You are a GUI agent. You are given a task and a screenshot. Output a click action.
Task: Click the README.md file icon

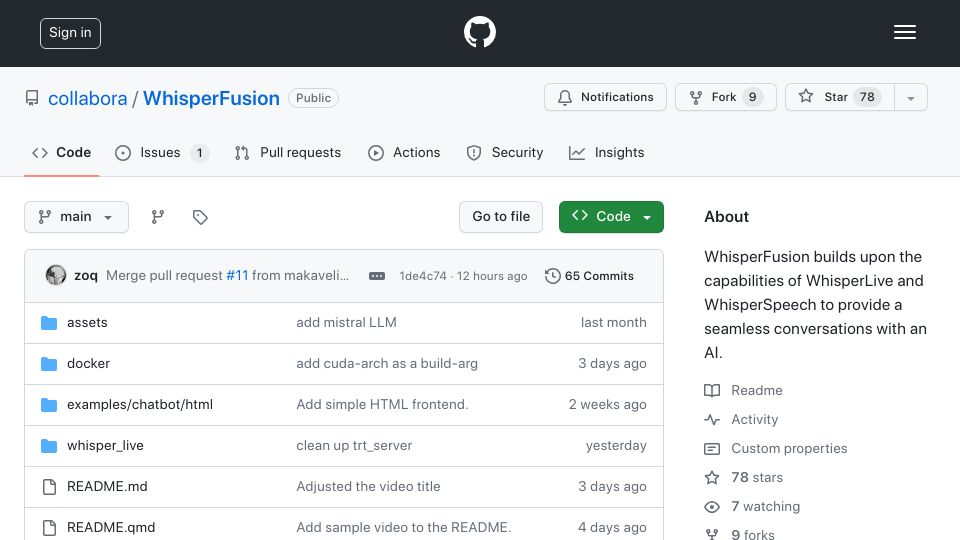[49, 487]
